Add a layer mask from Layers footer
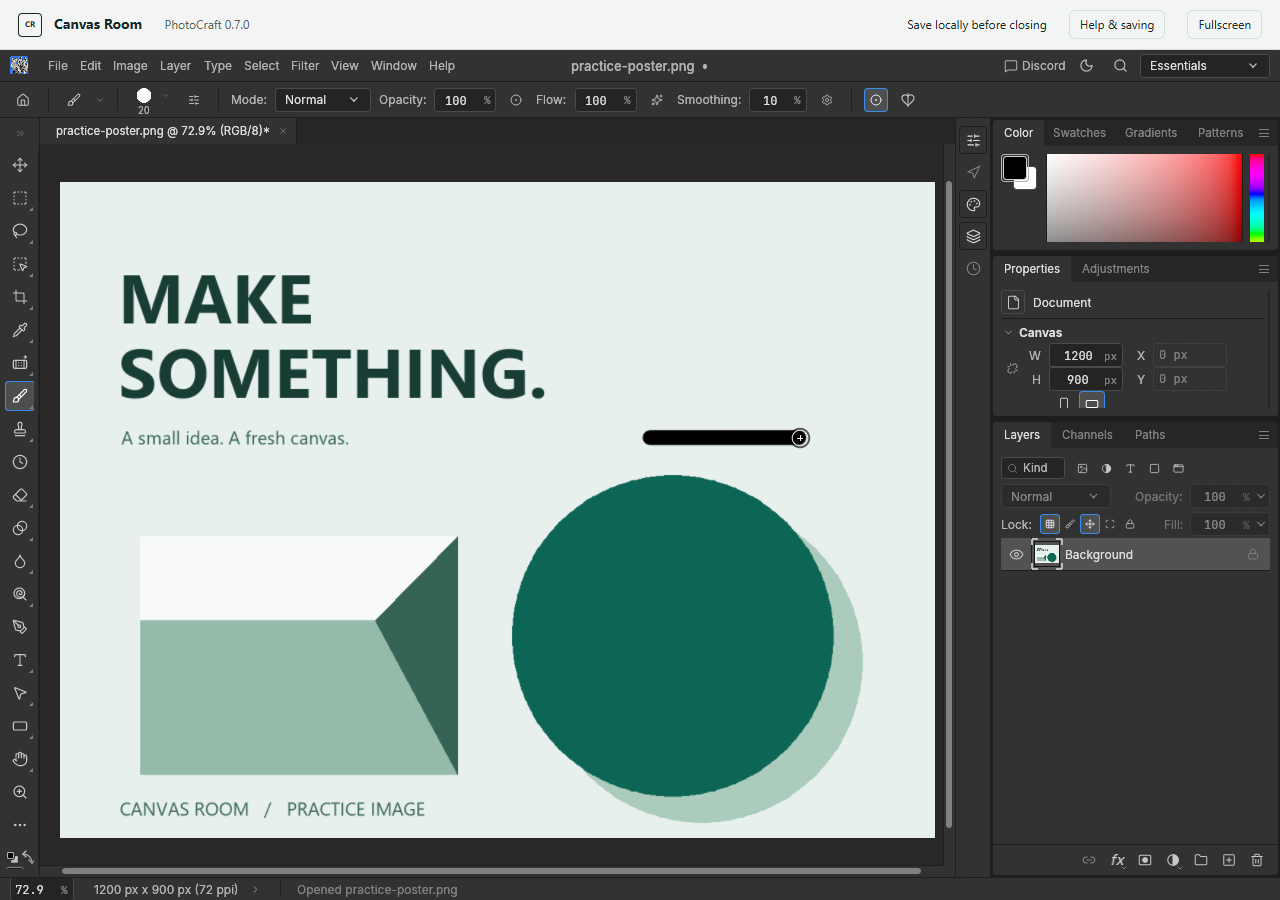Viewport: 1280px width, 900px height. pos(1145,860)
